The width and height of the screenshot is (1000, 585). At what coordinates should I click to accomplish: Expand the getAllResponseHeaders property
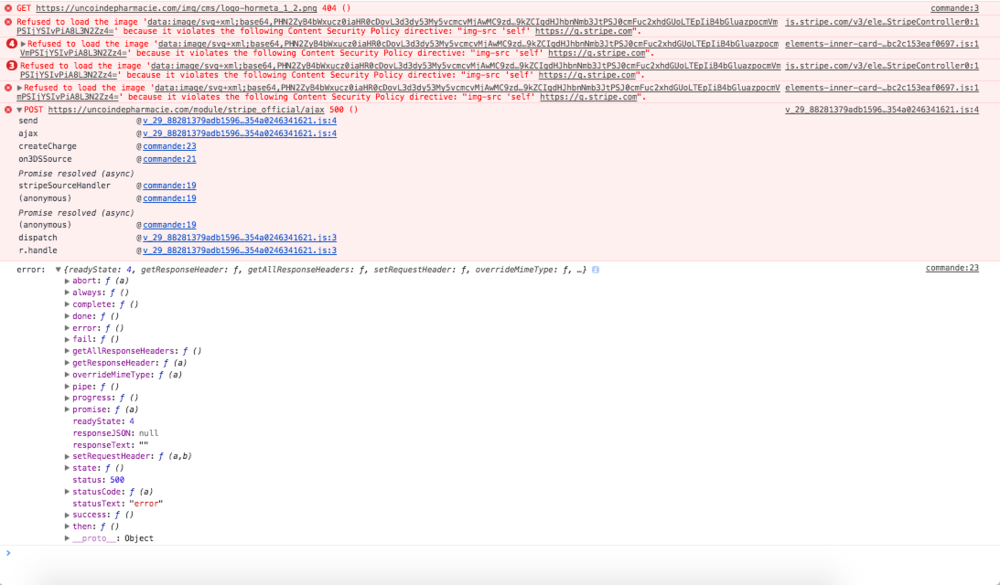68,350
